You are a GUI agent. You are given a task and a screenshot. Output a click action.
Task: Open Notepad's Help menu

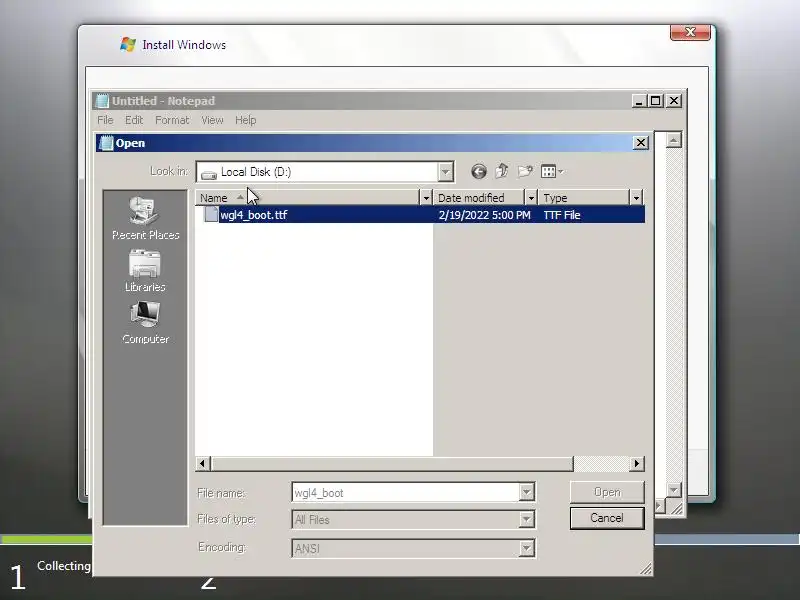[245, 120]
